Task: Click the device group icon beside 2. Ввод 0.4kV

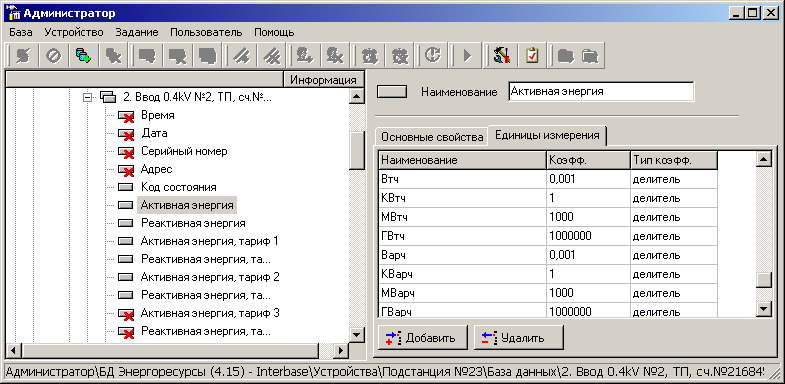Action: pyautogui.click(x=108, y=97)
